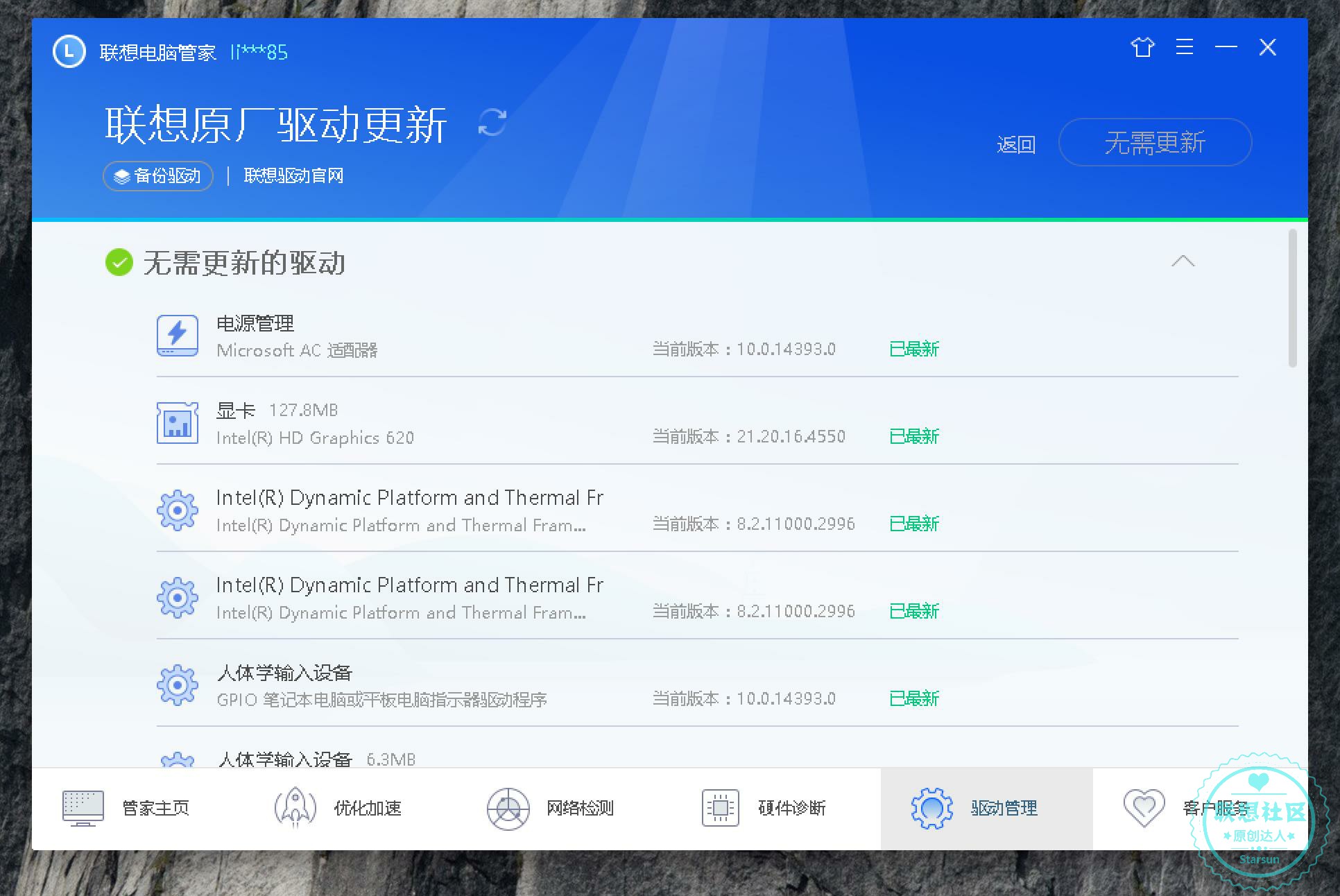Screen dimensions: 1340x896
Task: Switch to 管家主页 tab
Action: pyautogui.click(x=137, y=809)
